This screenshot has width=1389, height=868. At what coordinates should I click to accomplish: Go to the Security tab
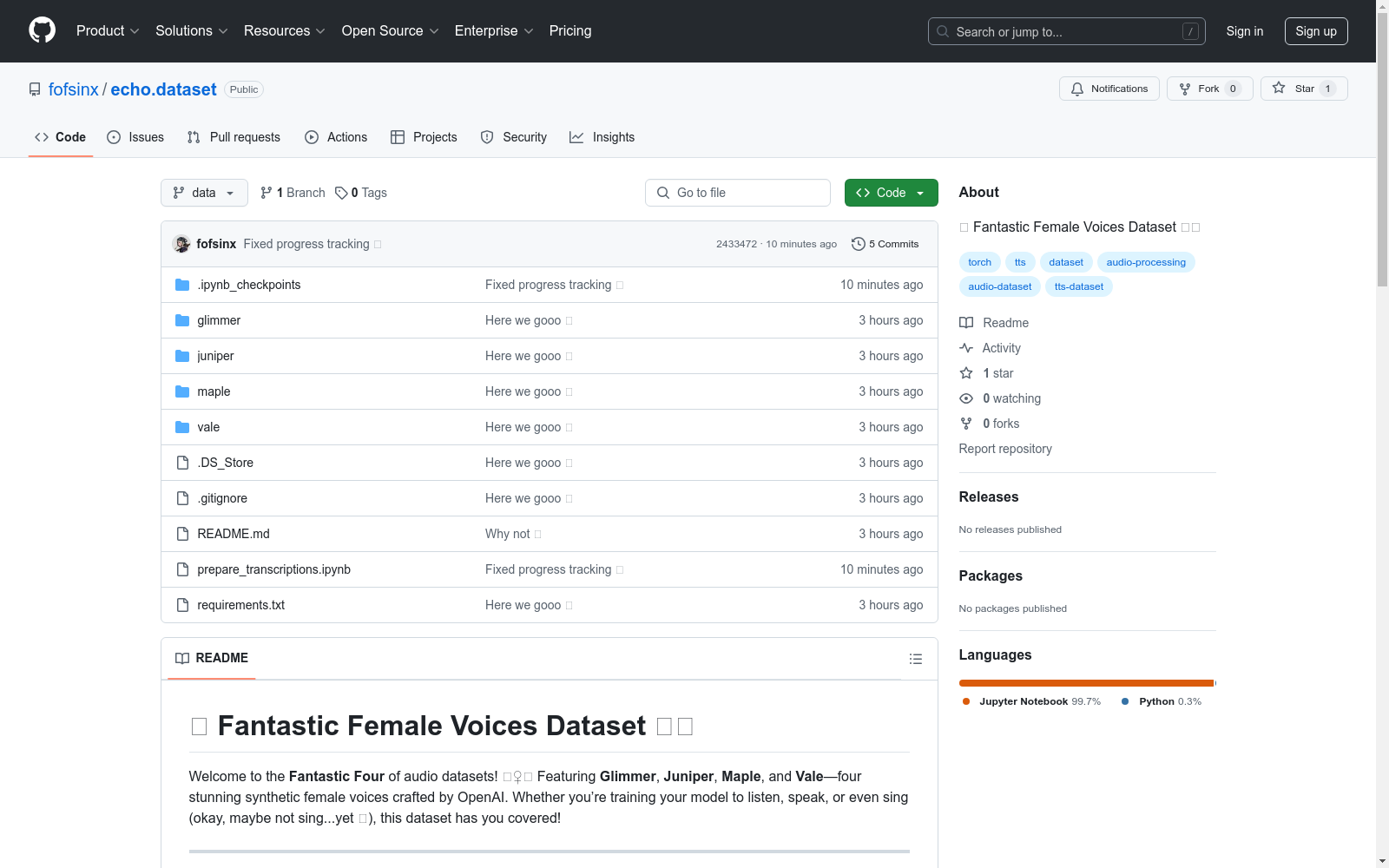pyautogui.click(x=514, y=137)
